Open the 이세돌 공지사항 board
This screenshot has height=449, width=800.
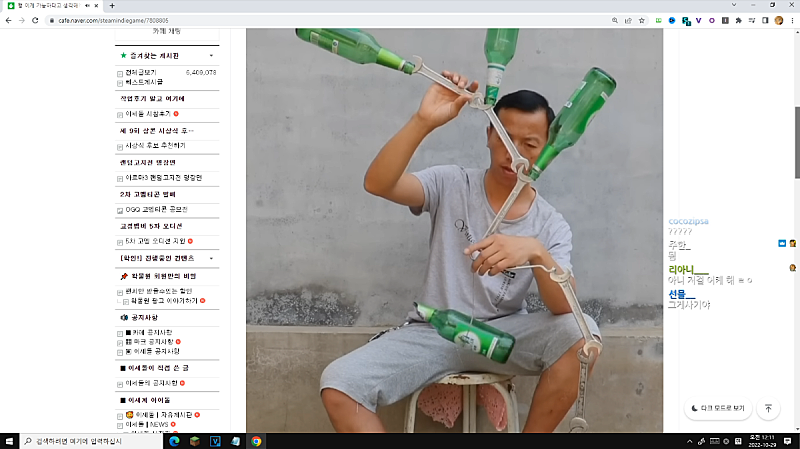click(x=152, y=351)
